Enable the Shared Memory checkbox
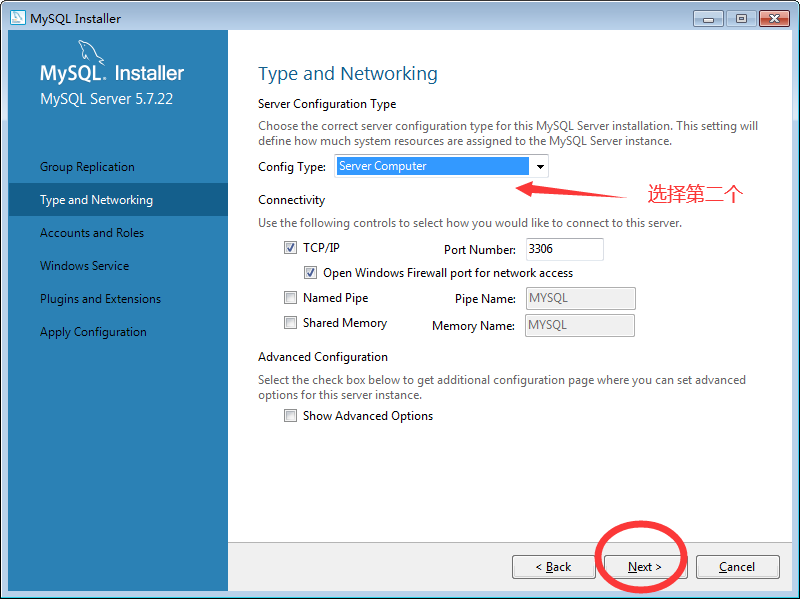This screenshot has height=599, width=800. [290, 322]
